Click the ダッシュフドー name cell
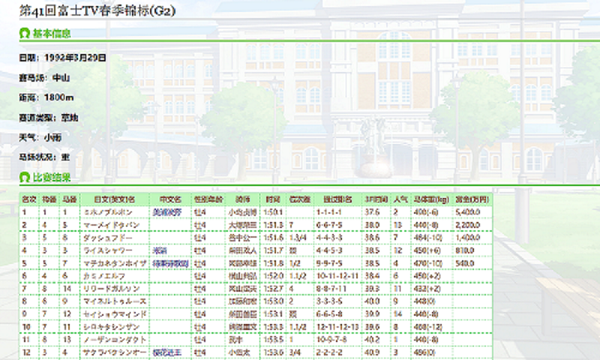 (114, 238)
